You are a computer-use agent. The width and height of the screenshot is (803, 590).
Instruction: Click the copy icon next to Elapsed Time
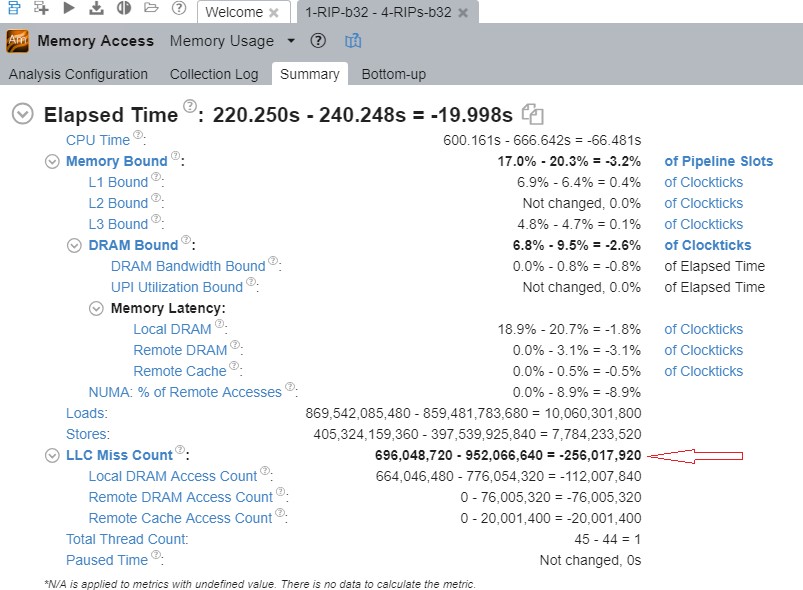coord(533,114)
